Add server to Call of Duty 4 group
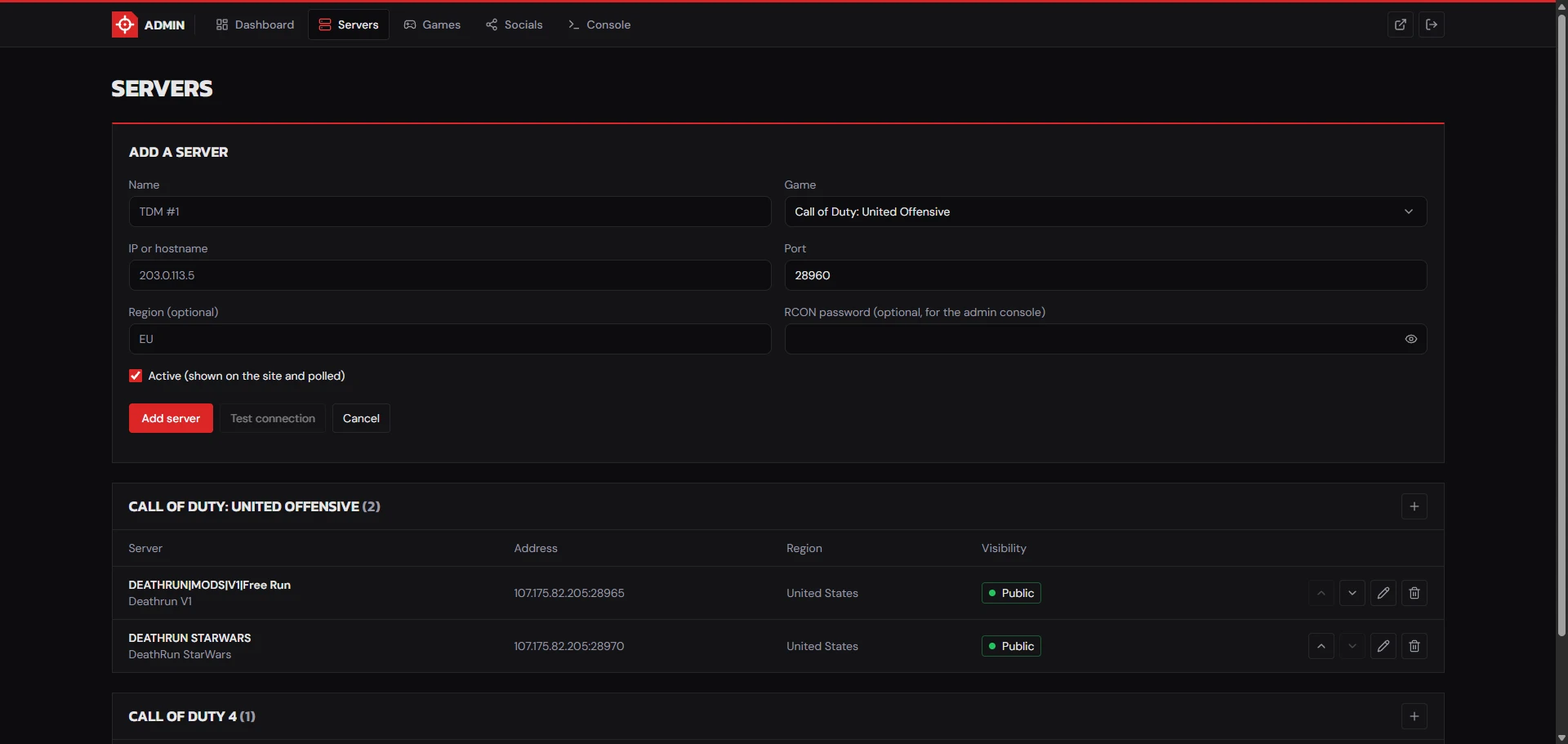1568x744 pixels. [1414, 716]
